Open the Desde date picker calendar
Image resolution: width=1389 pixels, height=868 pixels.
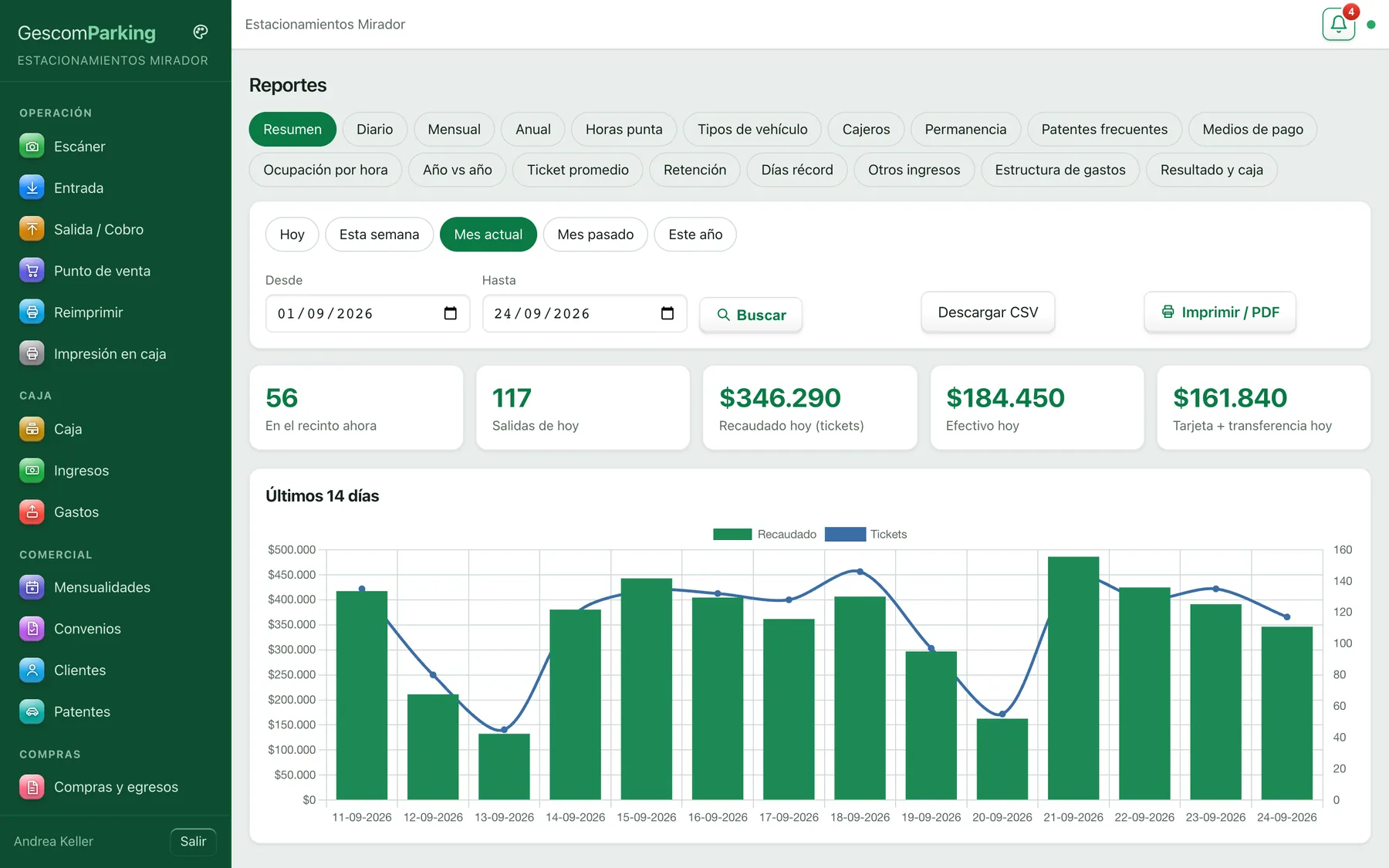(x=451, y=313)
